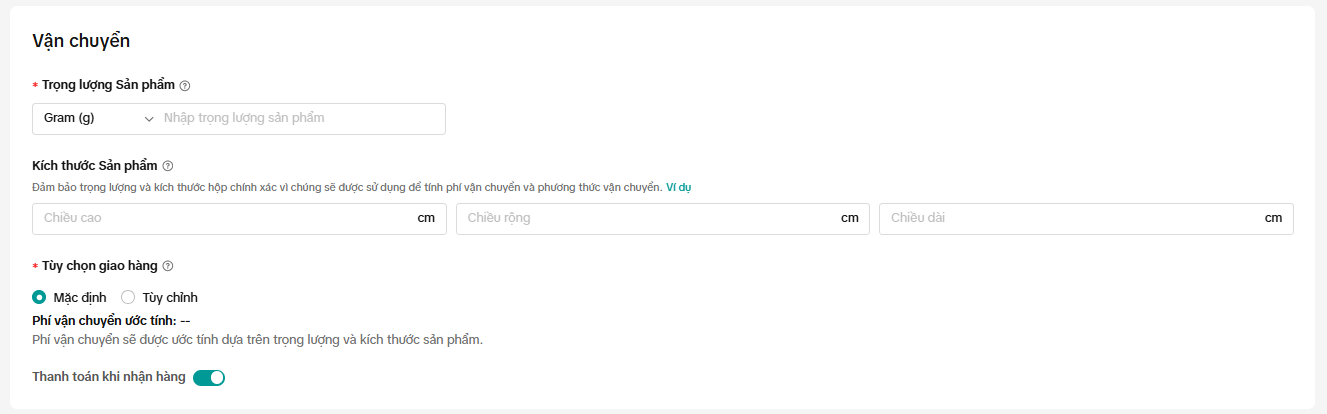
Task: Focus the Nhập trọng lượng sản phẩm field
Action: point(300,118)
